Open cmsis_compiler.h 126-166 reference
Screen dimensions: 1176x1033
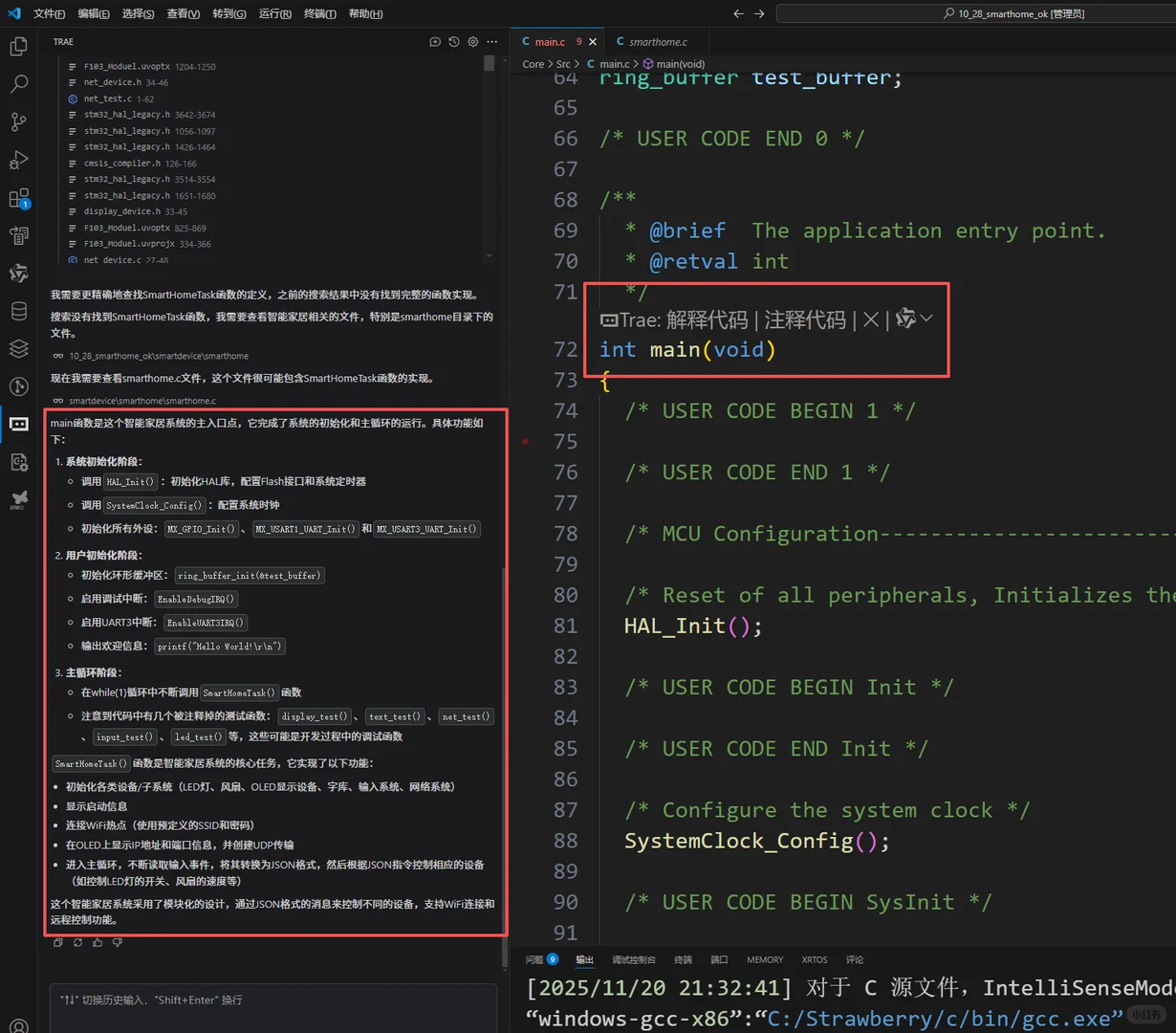(133, 164)
